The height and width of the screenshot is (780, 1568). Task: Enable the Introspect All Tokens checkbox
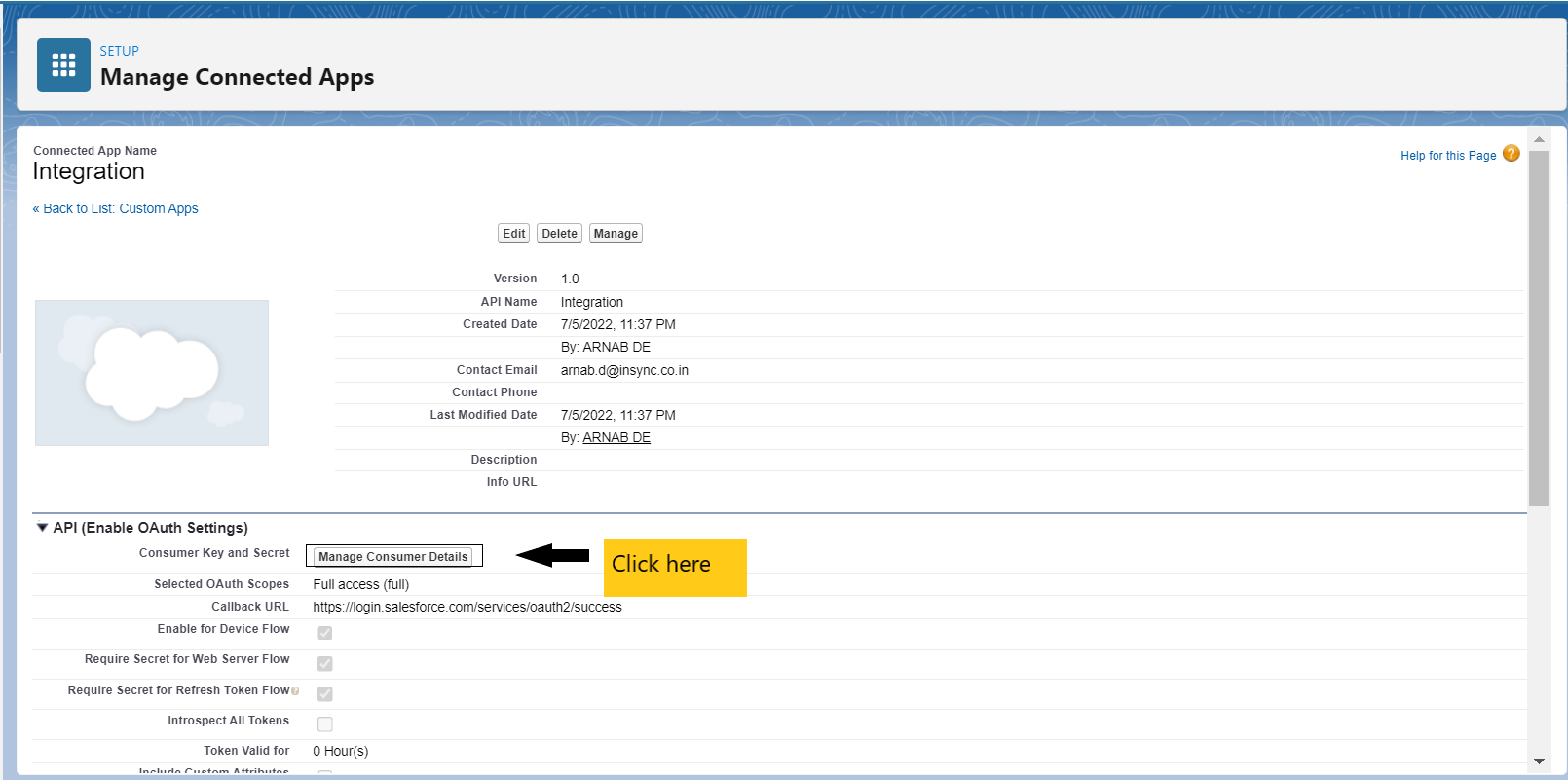coord(325,724)
